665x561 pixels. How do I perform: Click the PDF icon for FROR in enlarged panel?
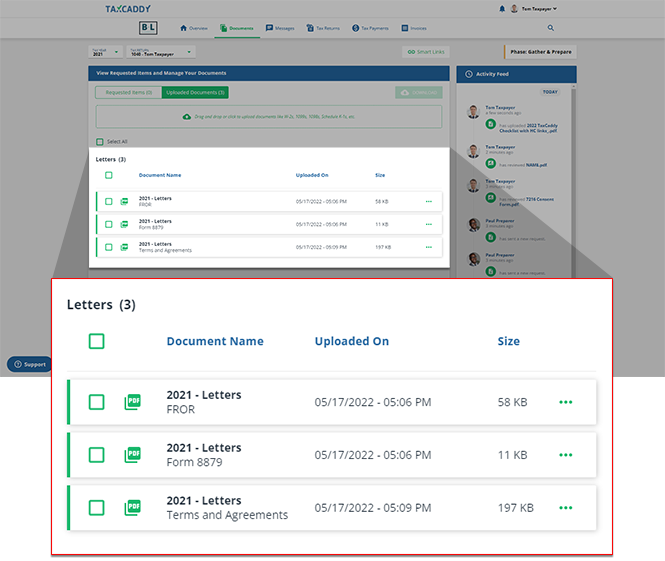[132, 402]
